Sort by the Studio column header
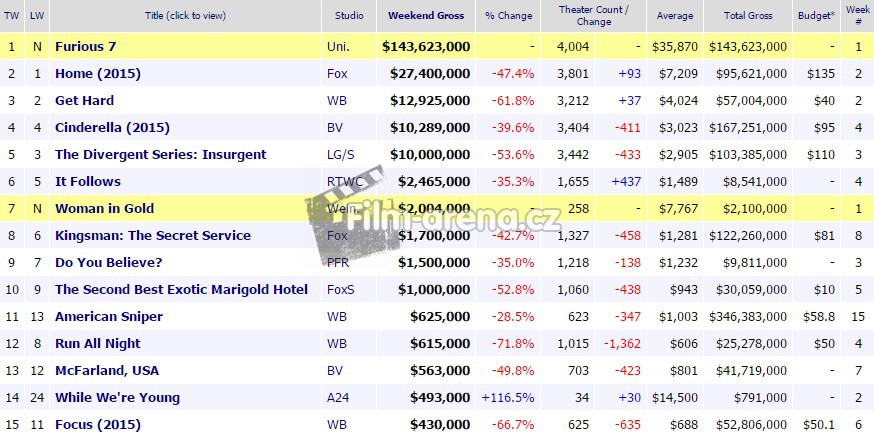874x432 pixels. [348, 16]
